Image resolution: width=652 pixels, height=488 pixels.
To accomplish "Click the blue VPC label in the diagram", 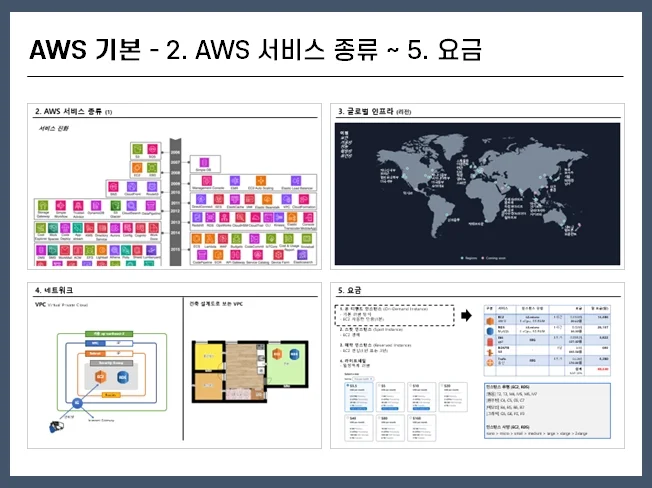I will coord(95,343).
